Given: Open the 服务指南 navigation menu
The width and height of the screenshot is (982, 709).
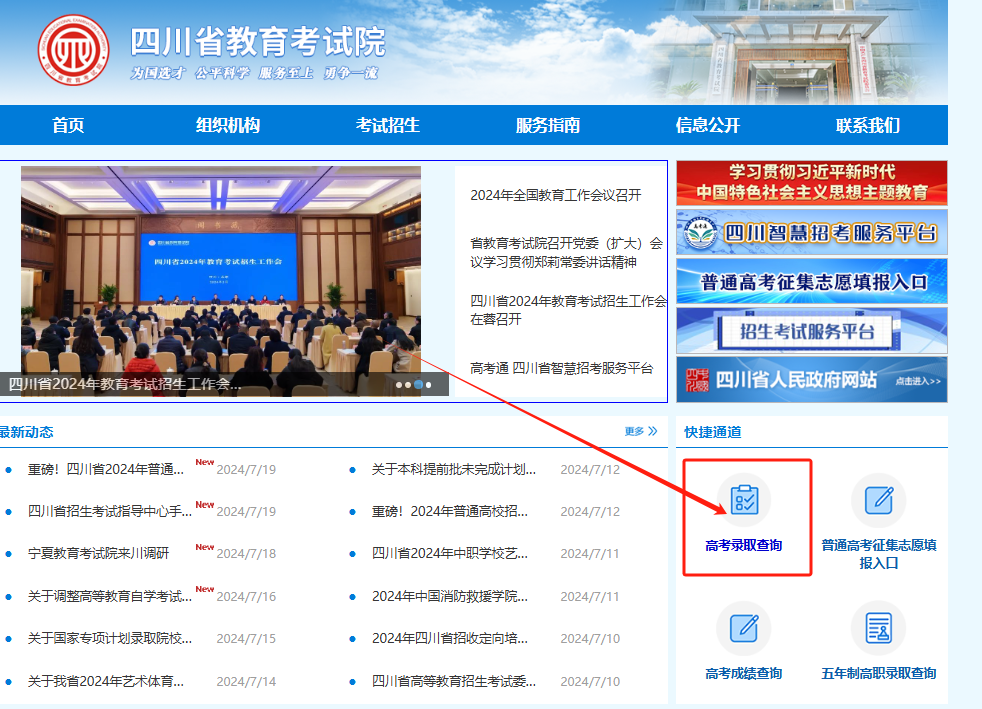Looking at the screenshot, I should click(547, 125).
